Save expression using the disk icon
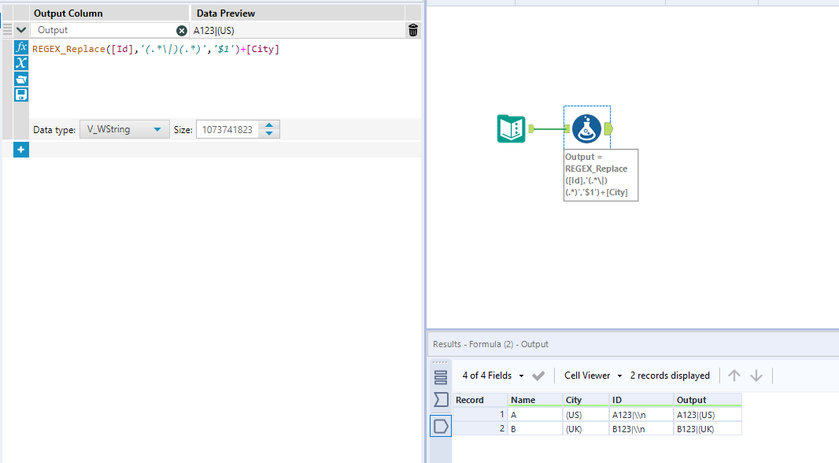Viewport: 839px width, 463px height. coord(21,95)
